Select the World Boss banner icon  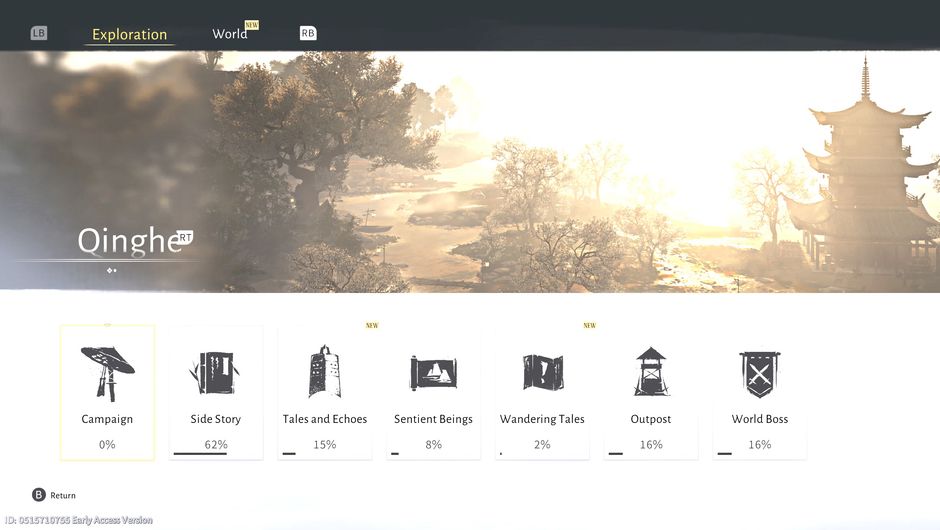pyautogui.click(x=759, y=373)
